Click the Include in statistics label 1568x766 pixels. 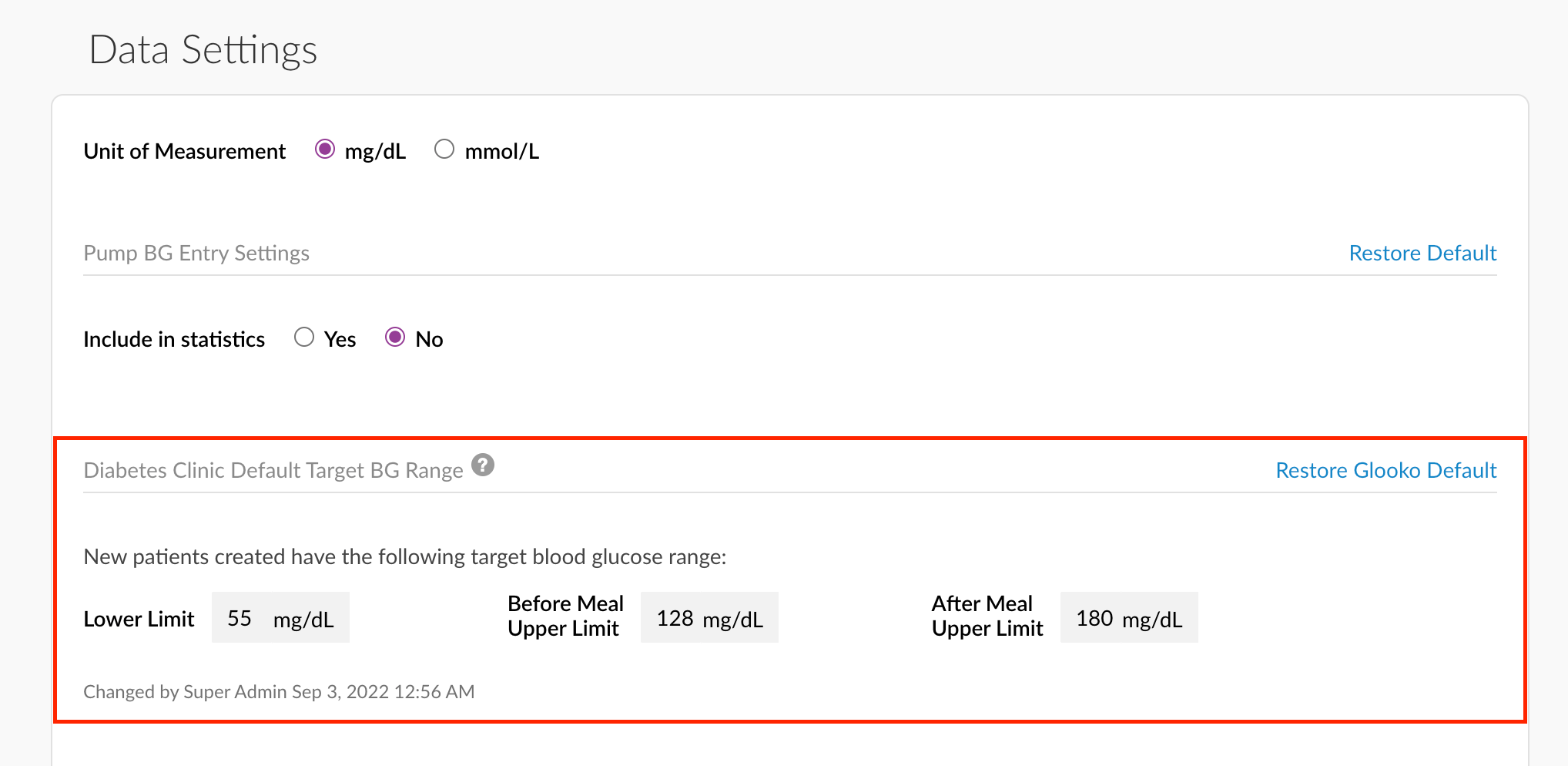(x=174, y=338)
